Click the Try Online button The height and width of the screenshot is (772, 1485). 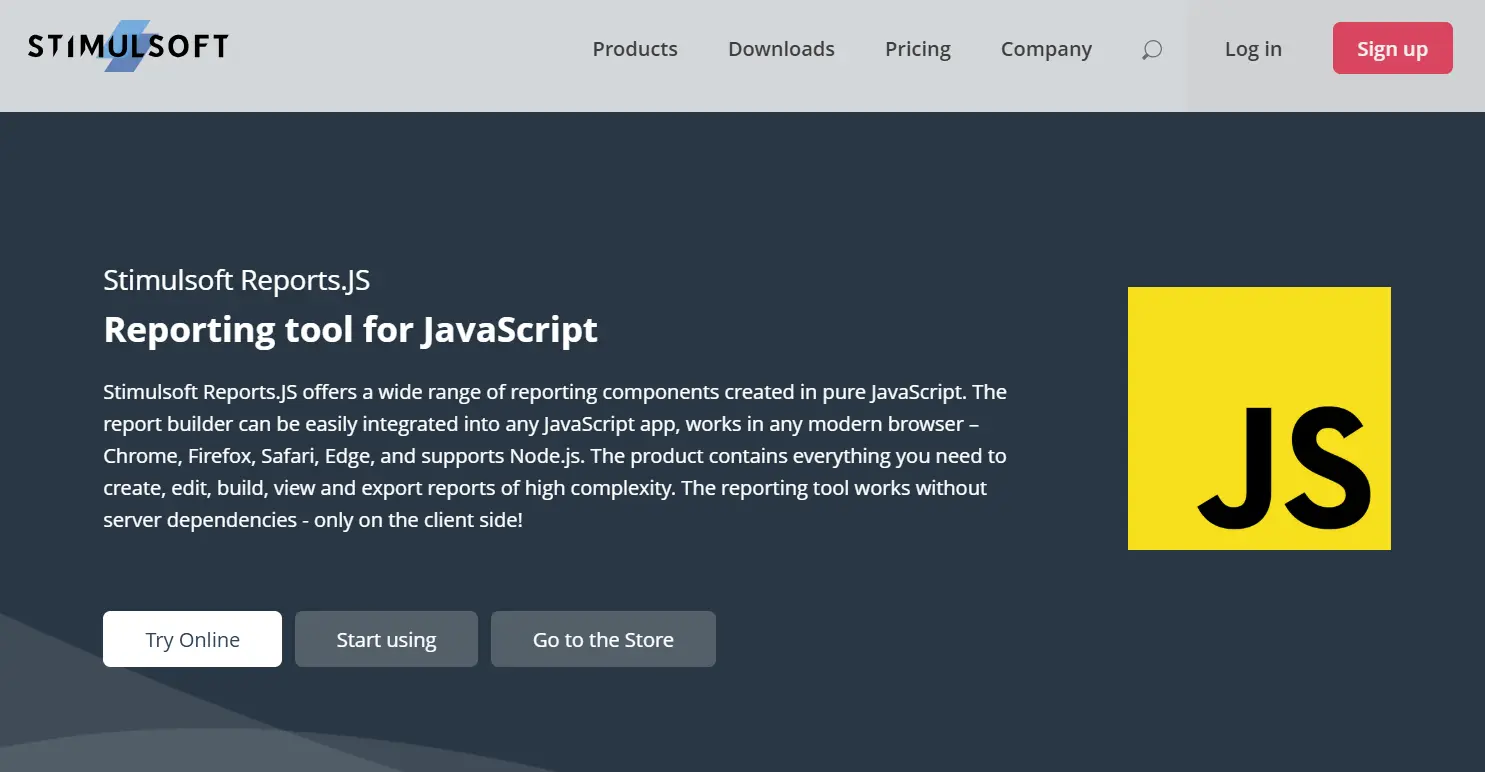click(x=192, y=638)
